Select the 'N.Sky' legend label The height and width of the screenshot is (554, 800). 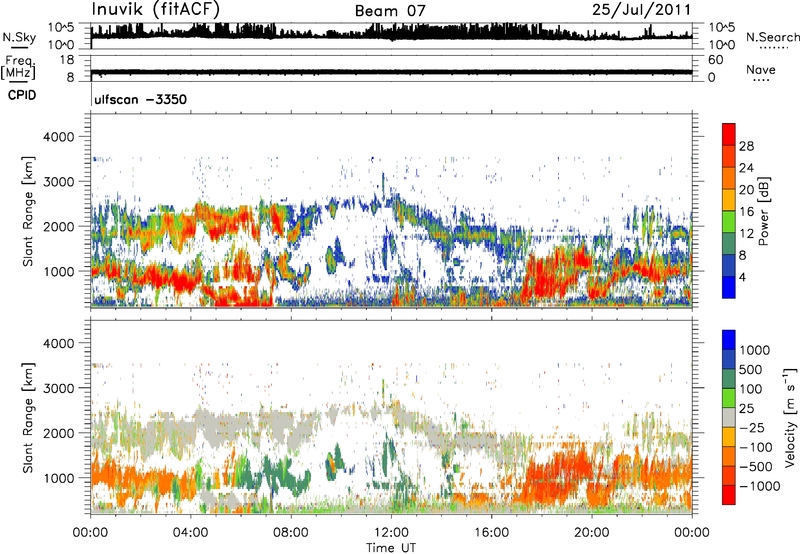19,37
